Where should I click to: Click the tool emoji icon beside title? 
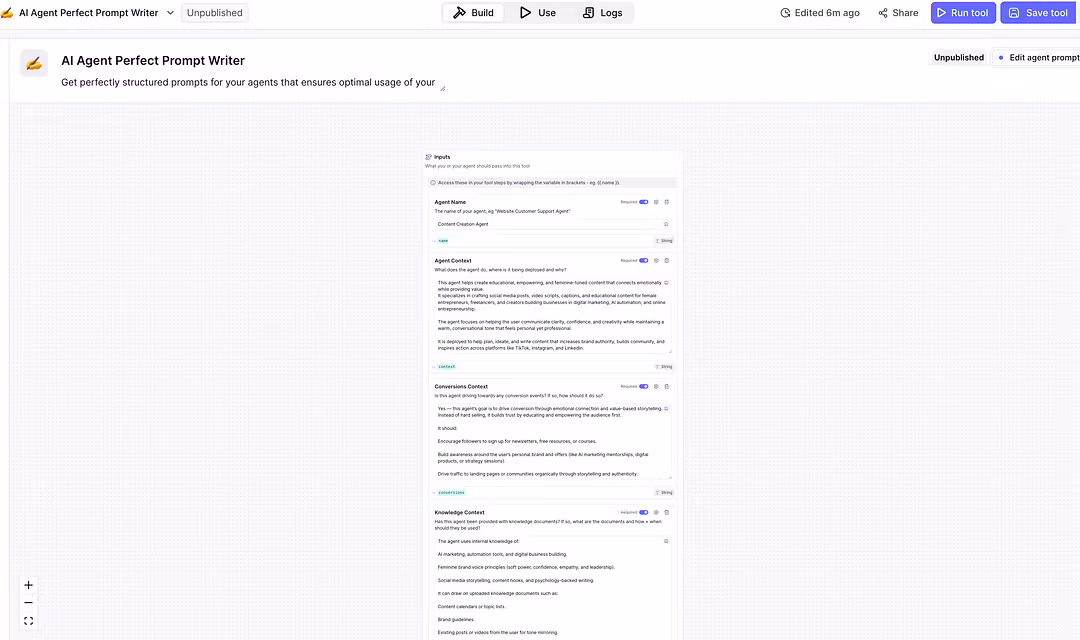34,63
